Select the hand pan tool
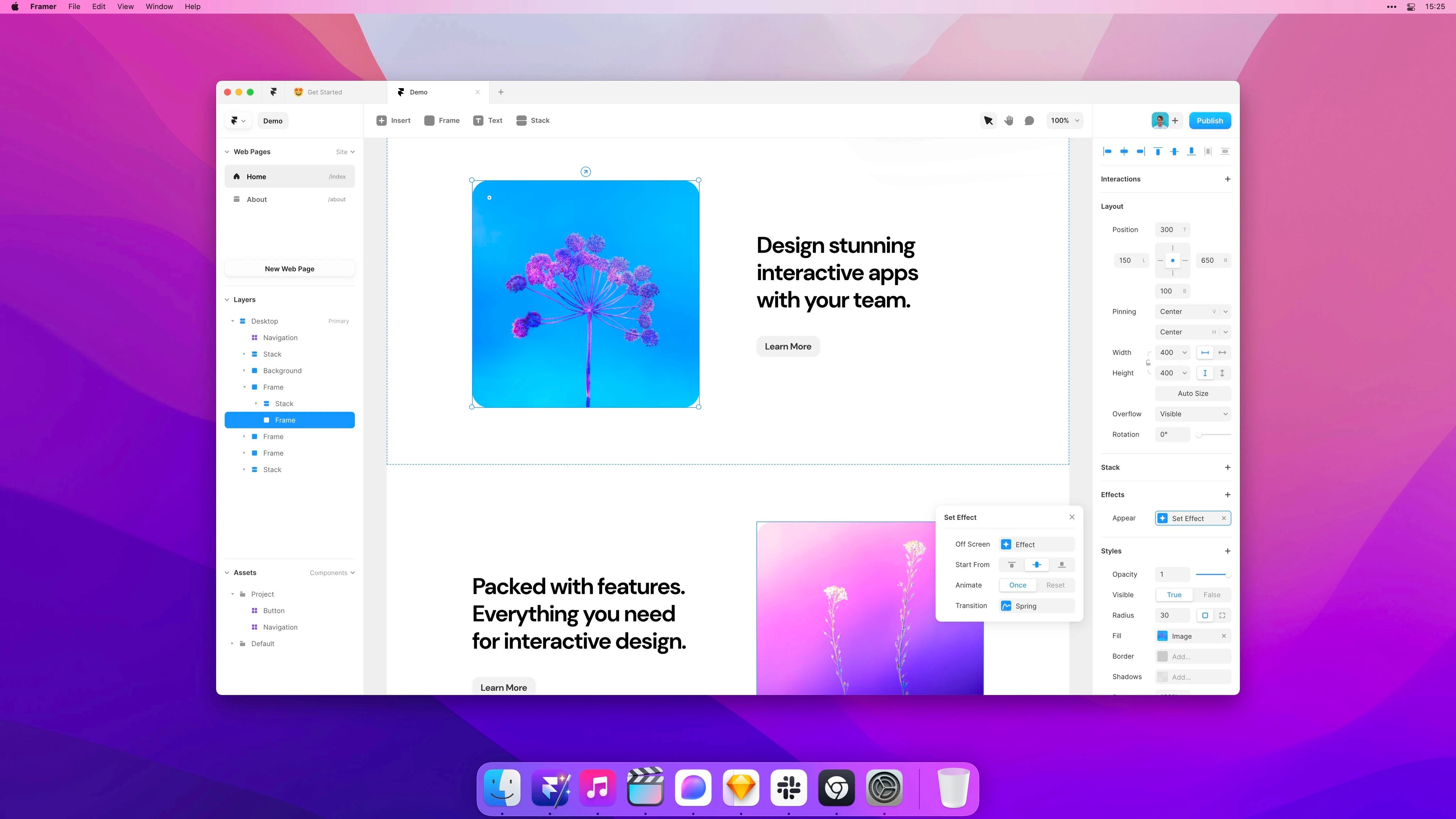The width and height of the screenshot is (1456, 819). (x=1009, y=121)
